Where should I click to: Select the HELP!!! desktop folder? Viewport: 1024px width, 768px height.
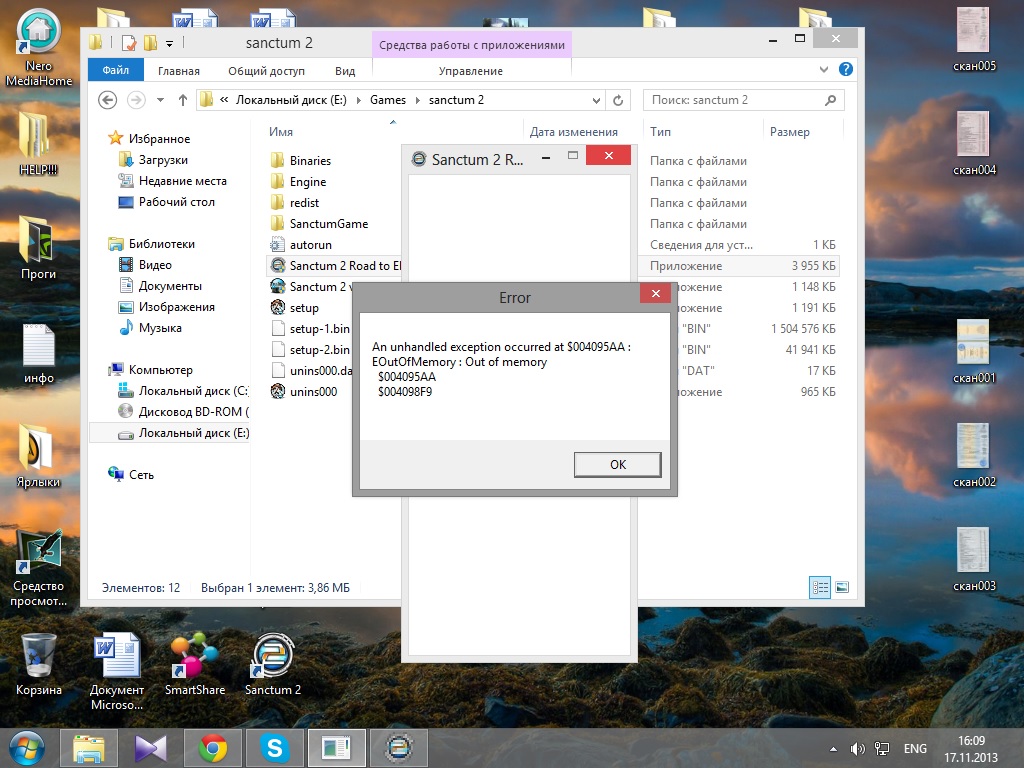pos(39,143)
